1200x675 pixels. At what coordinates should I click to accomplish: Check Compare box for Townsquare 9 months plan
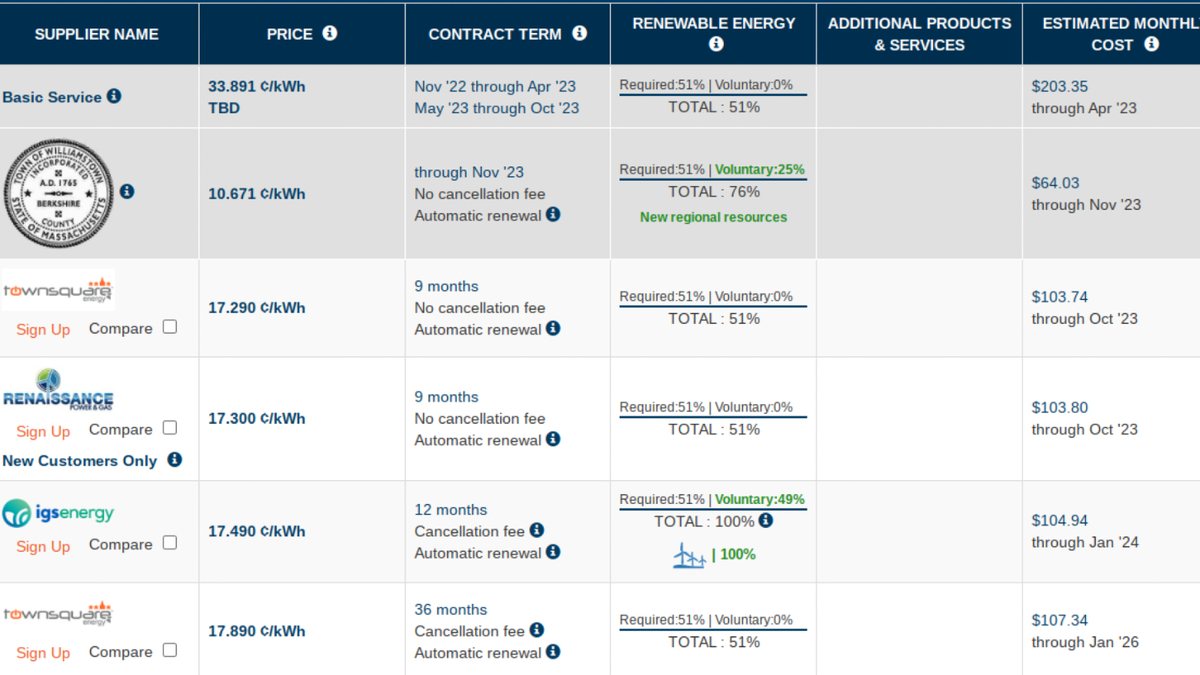pyautogui.click(x=170, y=327)
